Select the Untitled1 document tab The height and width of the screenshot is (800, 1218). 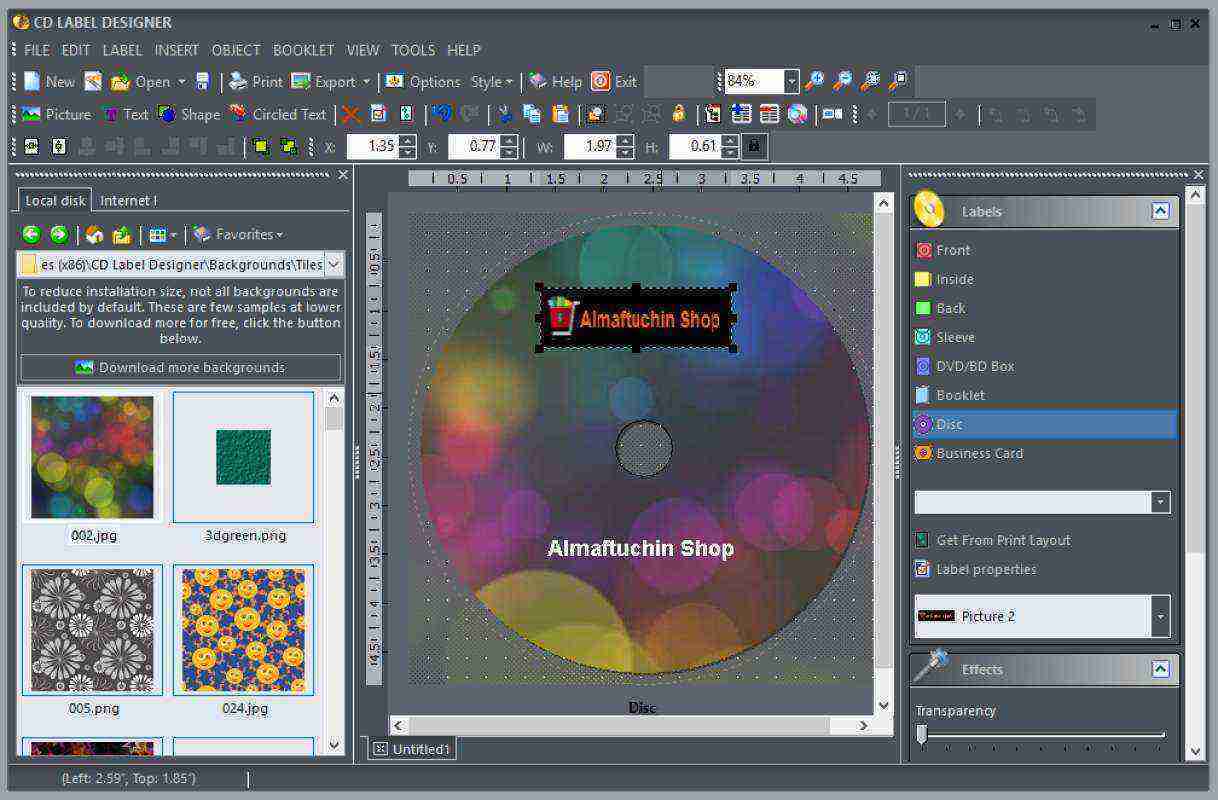[412, 748]
